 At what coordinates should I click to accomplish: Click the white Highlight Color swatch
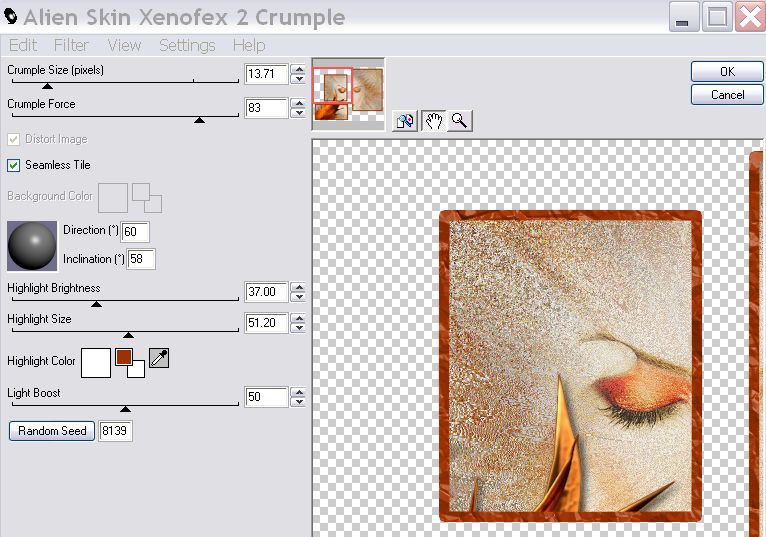(x=96, y=362)
